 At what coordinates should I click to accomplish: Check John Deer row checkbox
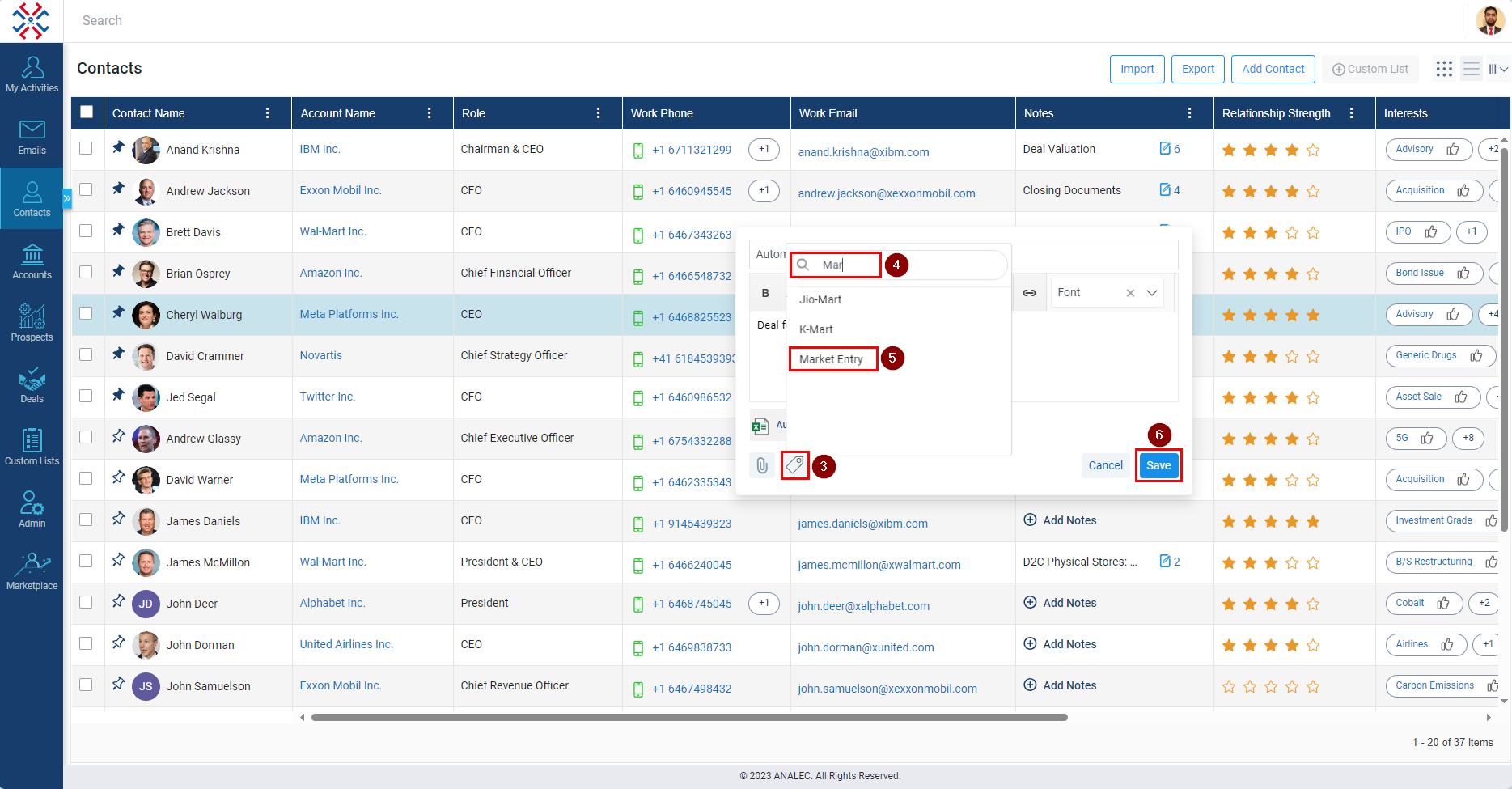tap(86, 602)
